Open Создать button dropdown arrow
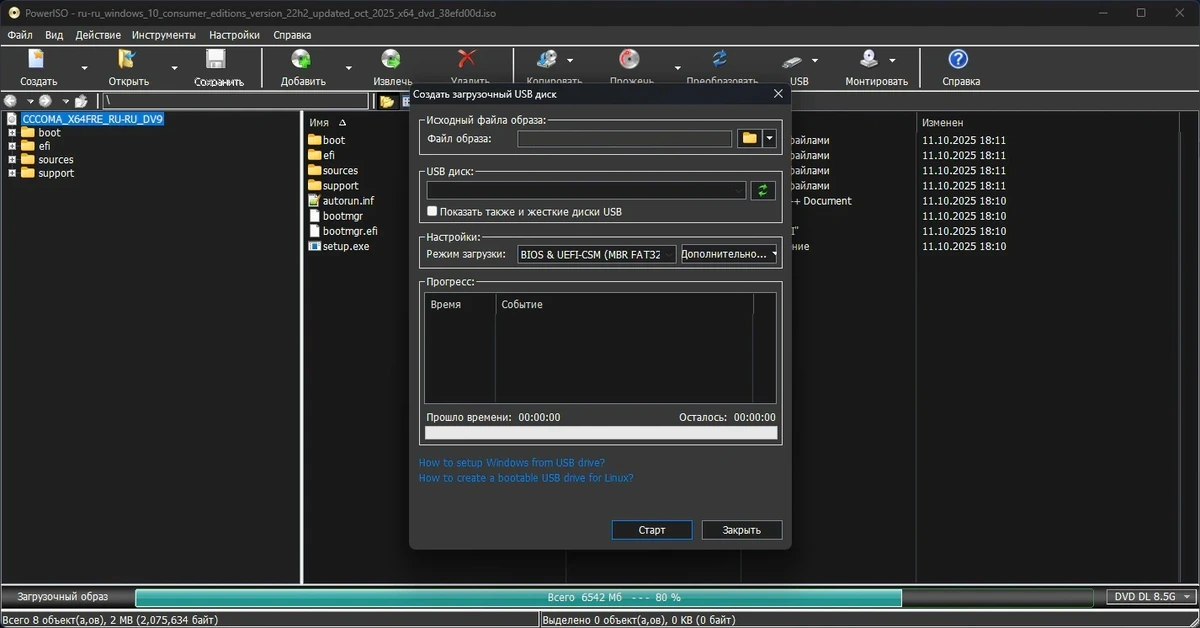 84,68
